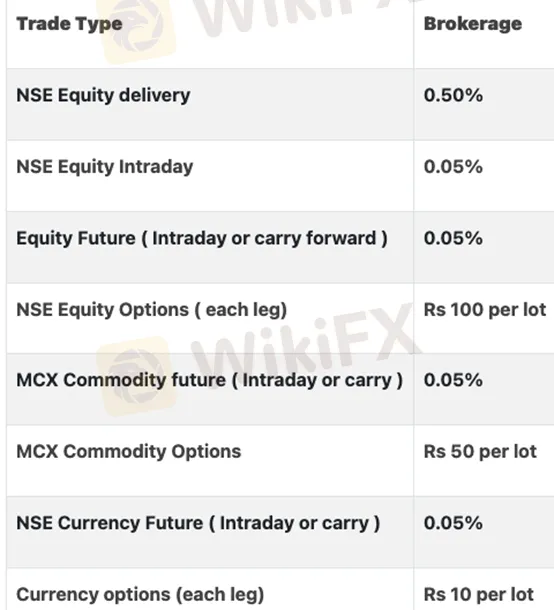Click the Rs 50 per lot value

pos(480,452)
